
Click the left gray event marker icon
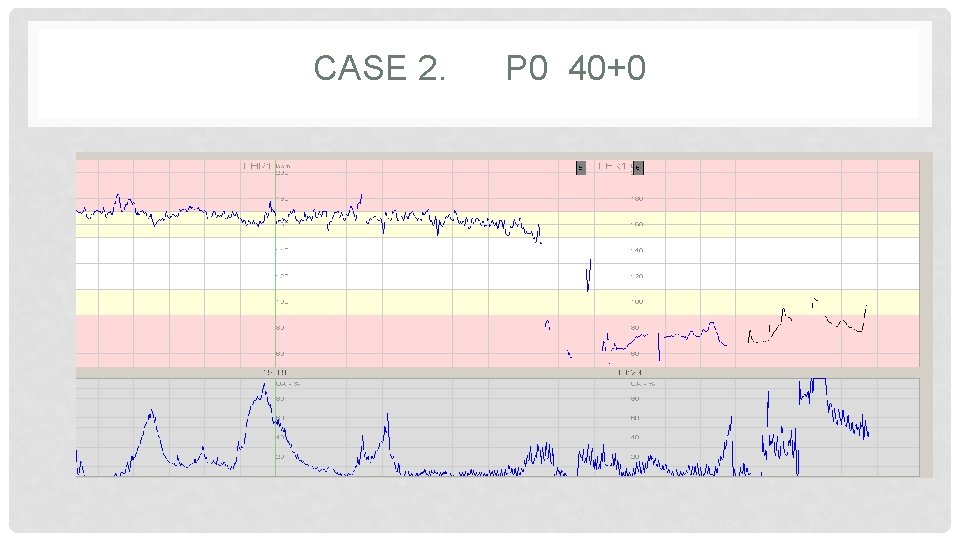581,167
